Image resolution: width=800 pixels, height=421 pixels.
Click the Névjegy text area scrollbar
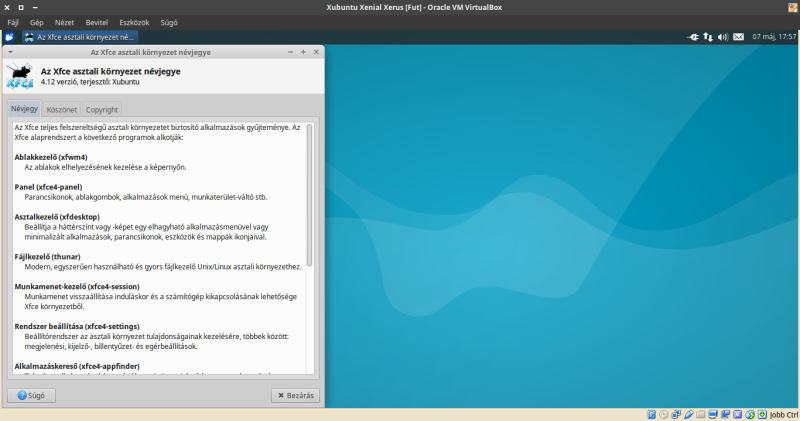click(309, 195)
